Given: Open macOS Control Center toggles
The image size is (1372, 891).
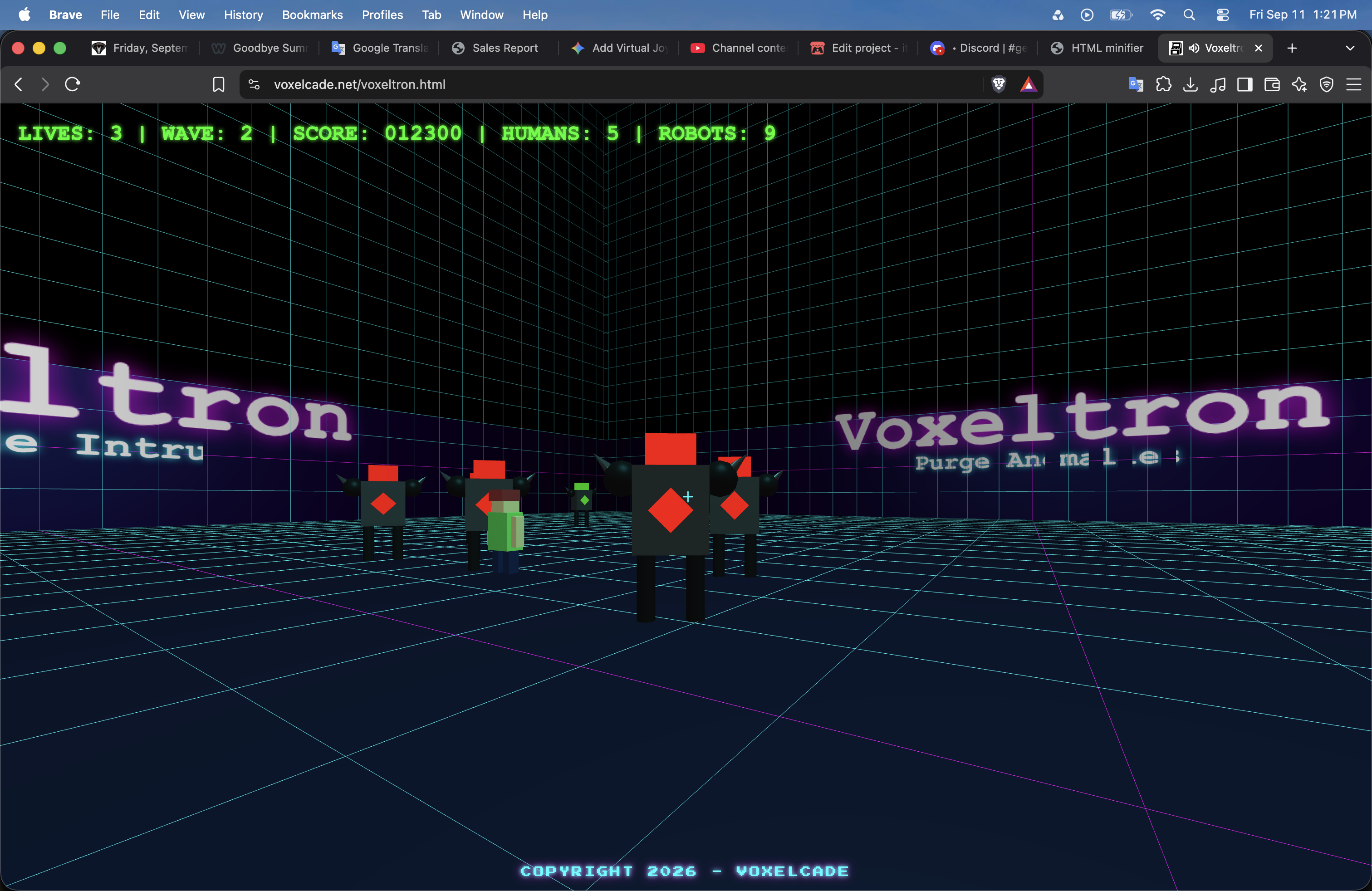Looking at the screenshot, I should tap(1222, 15).
